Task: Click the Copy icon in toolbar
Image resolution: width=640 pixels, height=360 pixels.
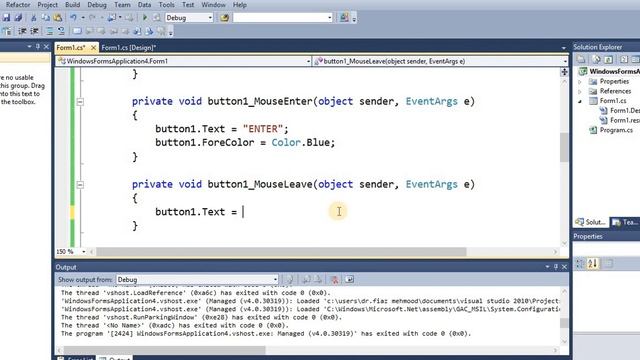Action: (x=45, y=18)
